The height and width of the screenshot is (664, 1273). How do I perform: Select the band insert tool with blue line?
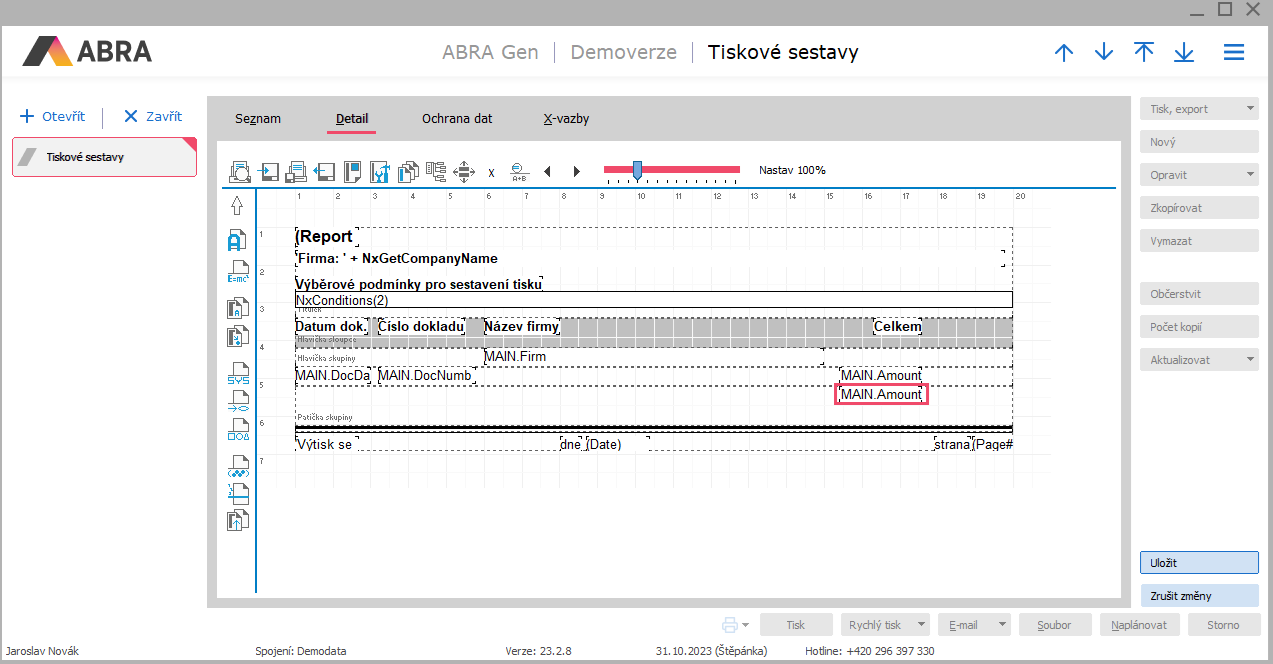click(x=237, y=492)
